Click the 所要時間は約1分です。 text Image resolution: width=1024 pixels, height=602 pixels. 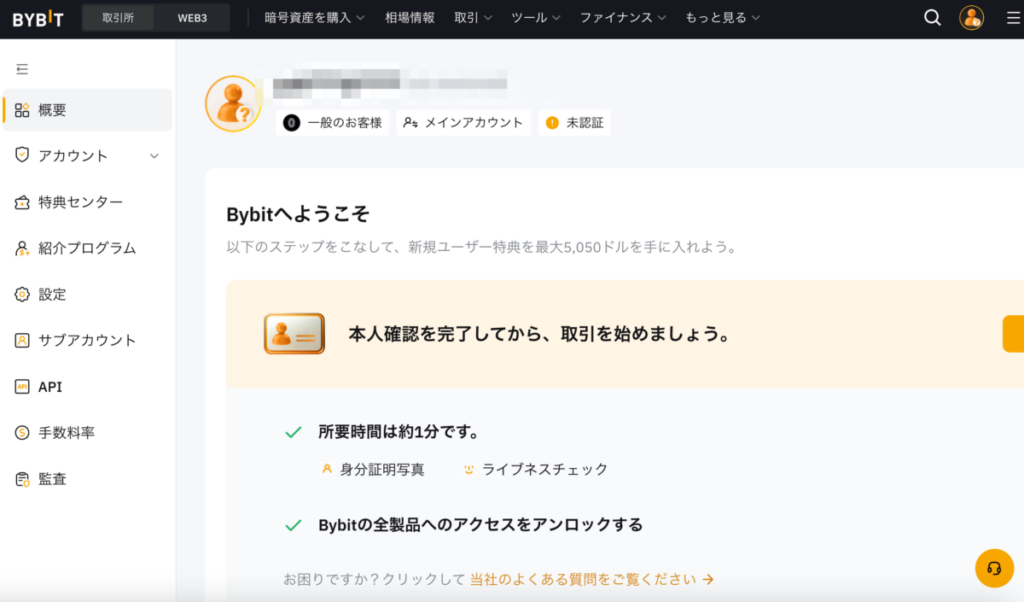398,432
